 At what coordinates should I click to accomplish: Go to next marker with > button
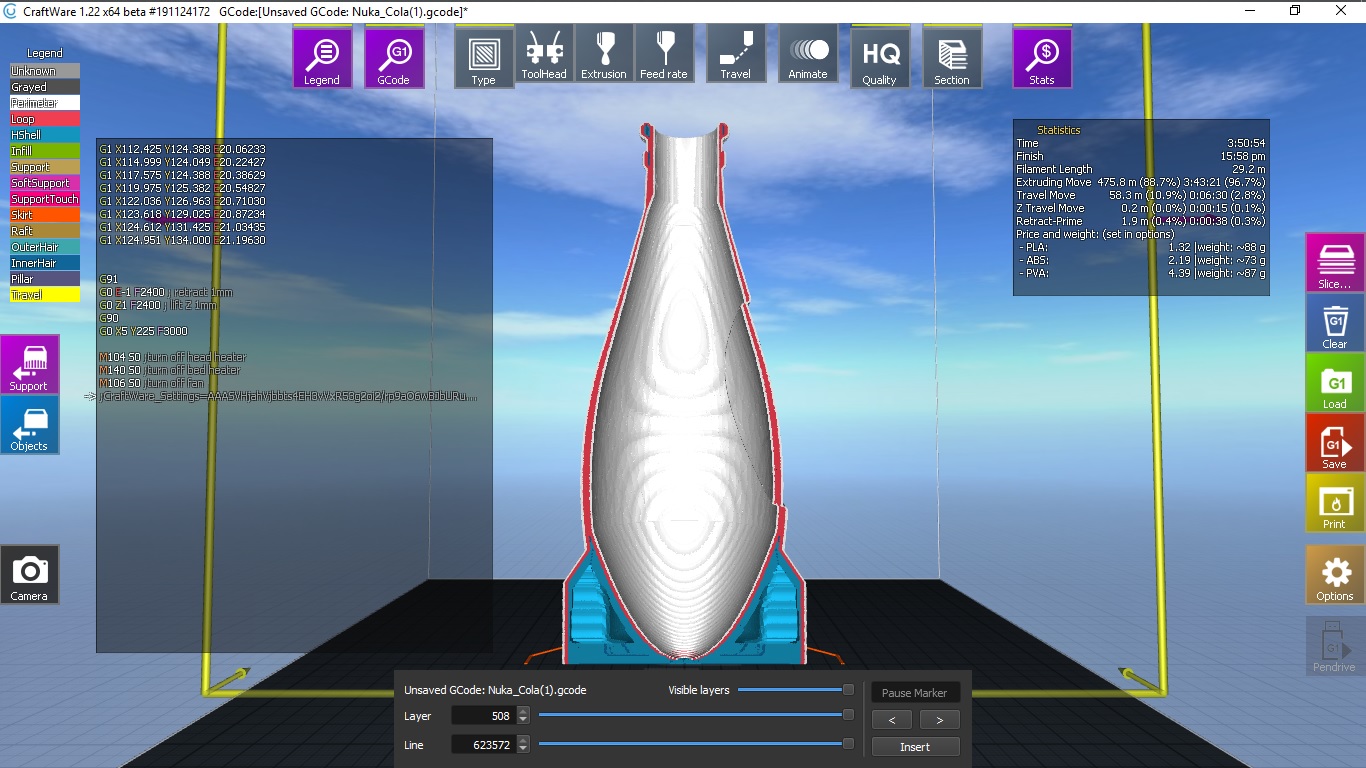click(939, 719)
